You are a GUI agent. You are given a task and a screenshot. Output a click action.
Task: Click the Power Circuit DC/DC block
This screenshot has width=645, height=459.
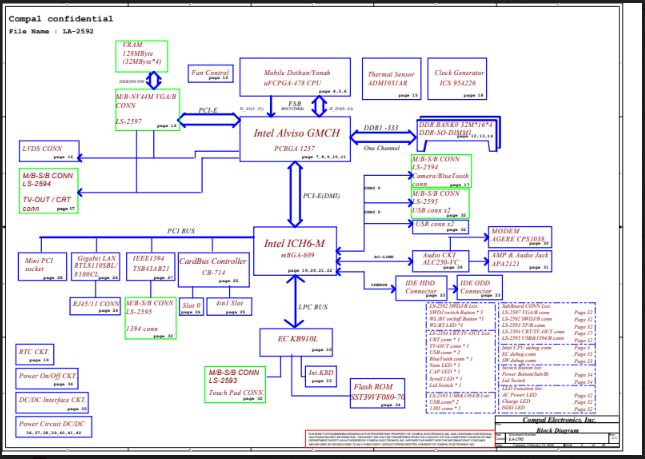pos(53,427)
